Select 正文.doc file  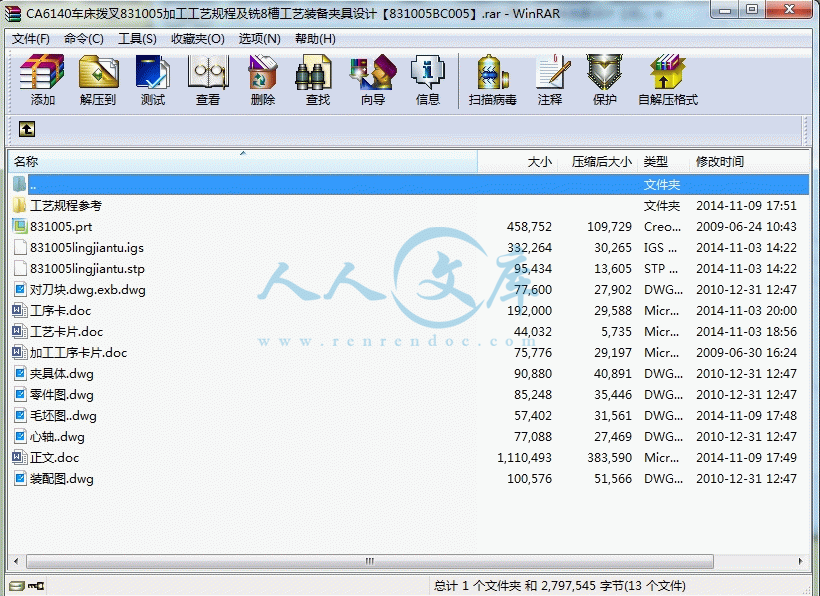click(x=54, y=457)
